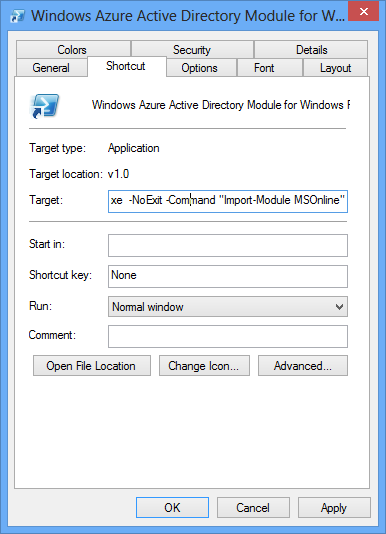Switch to the Font tab
Image resolution: width=386 pixels, height=534 pixels.
click(269, 67)
